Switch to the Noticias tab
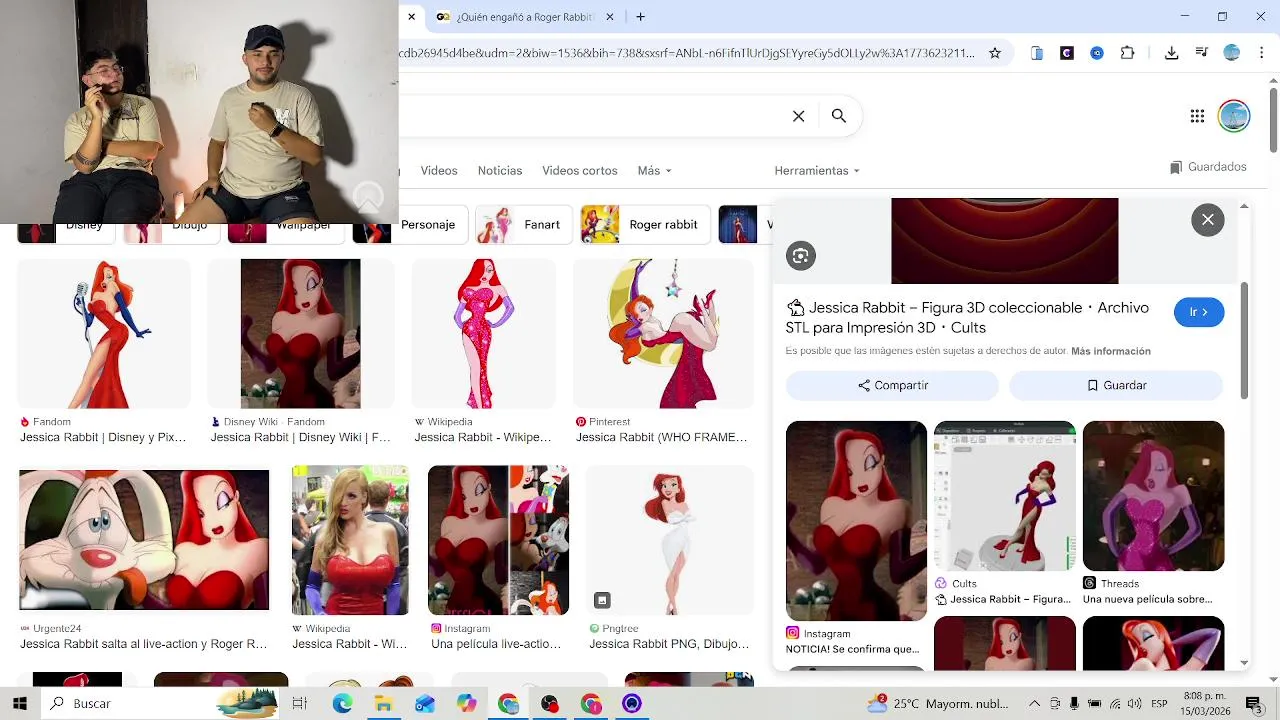 tap(500, 171)
